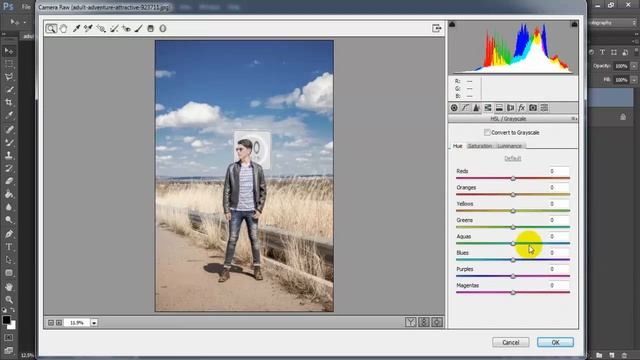
Task: Click the foreground color swatch in Photoshop
Action: pos(6,320)
